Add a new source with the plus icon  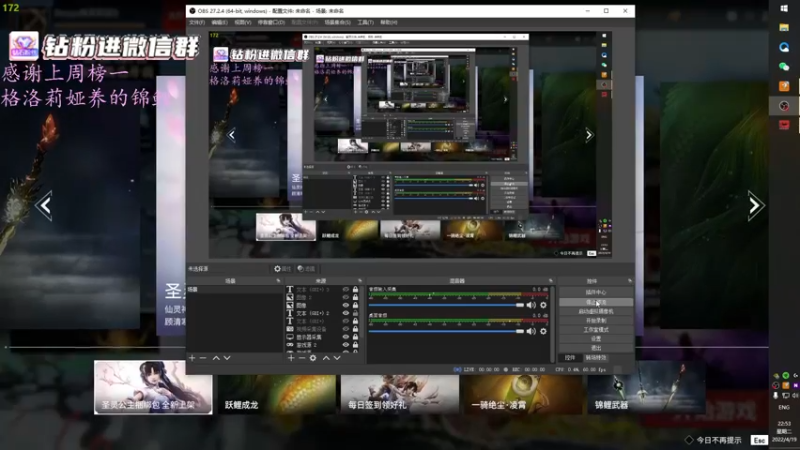291,358
